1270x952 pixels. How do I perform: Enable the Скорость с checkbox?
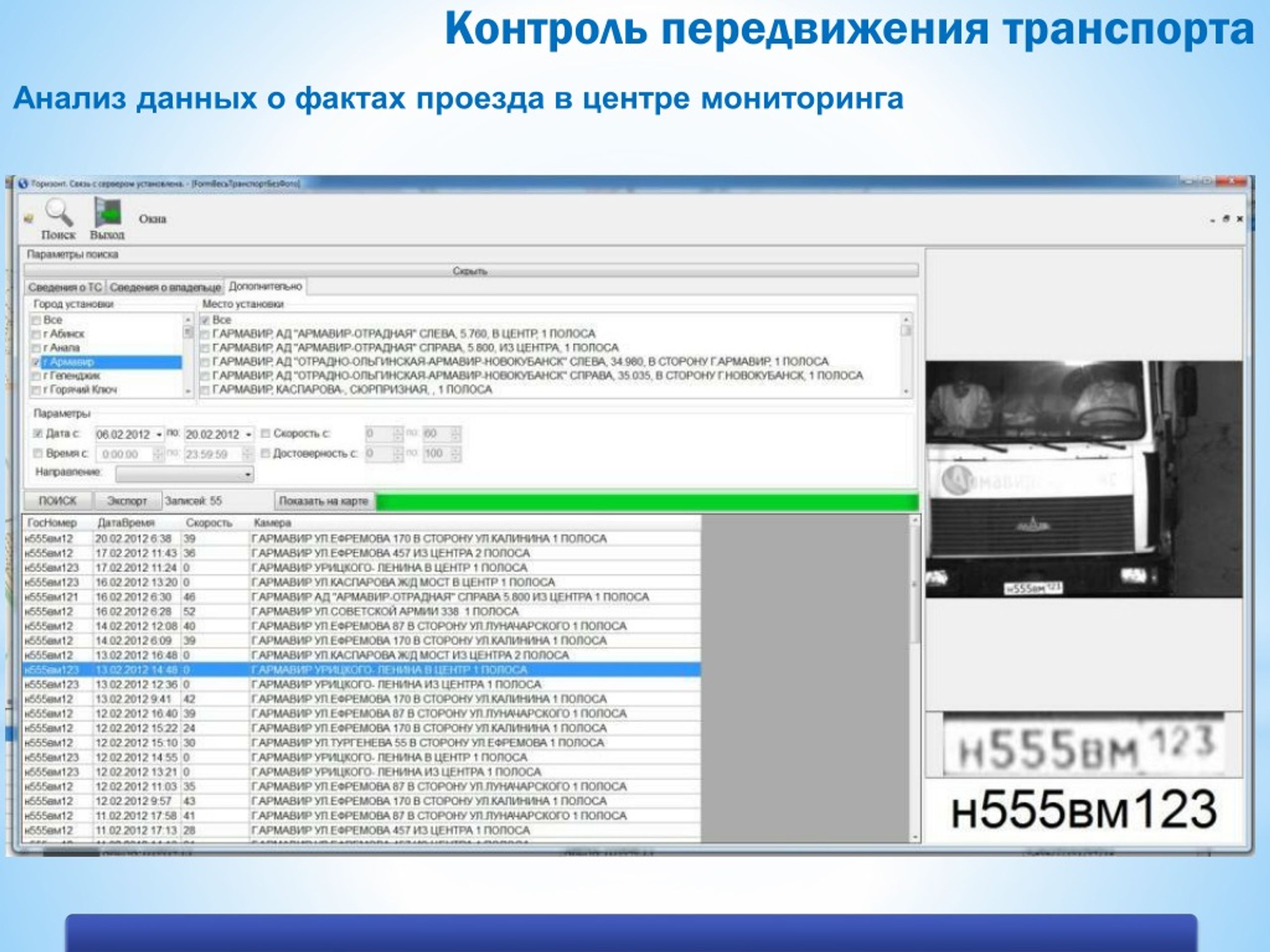(x=265, y=433)
